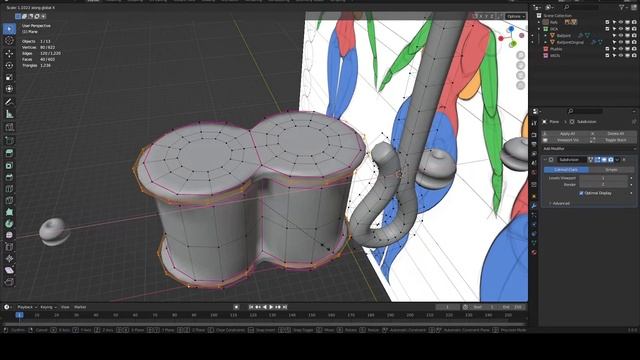The height and width of the screenshot is (360, 640).
Task: Select the Select Box tool
Action: coord(9,29)
